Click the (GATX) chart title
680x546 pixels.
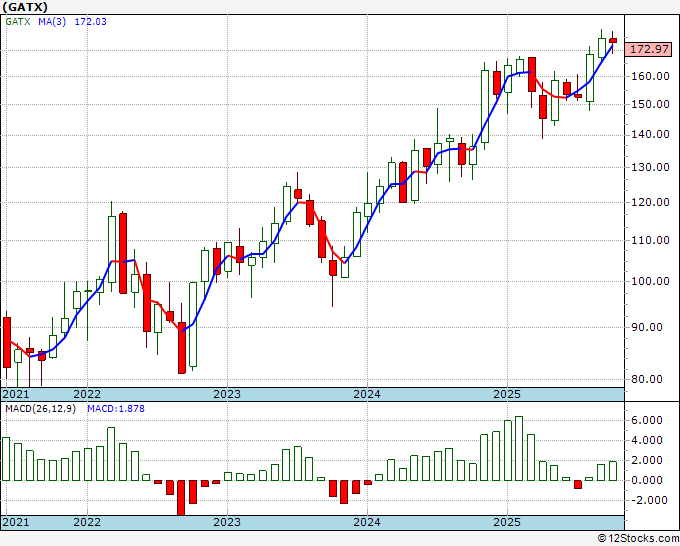click(25, 7)
